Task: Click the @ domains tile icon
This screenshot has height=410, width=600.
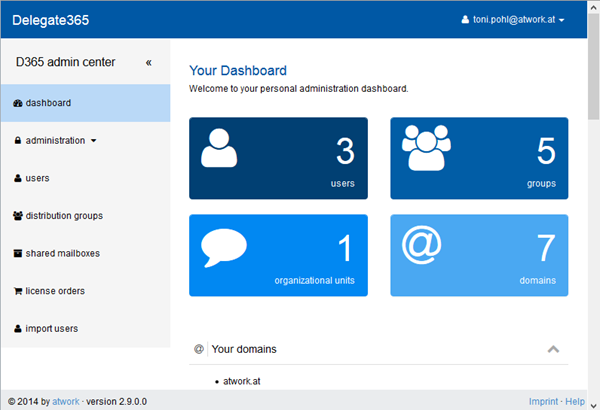Action: (x=421, y=246)
